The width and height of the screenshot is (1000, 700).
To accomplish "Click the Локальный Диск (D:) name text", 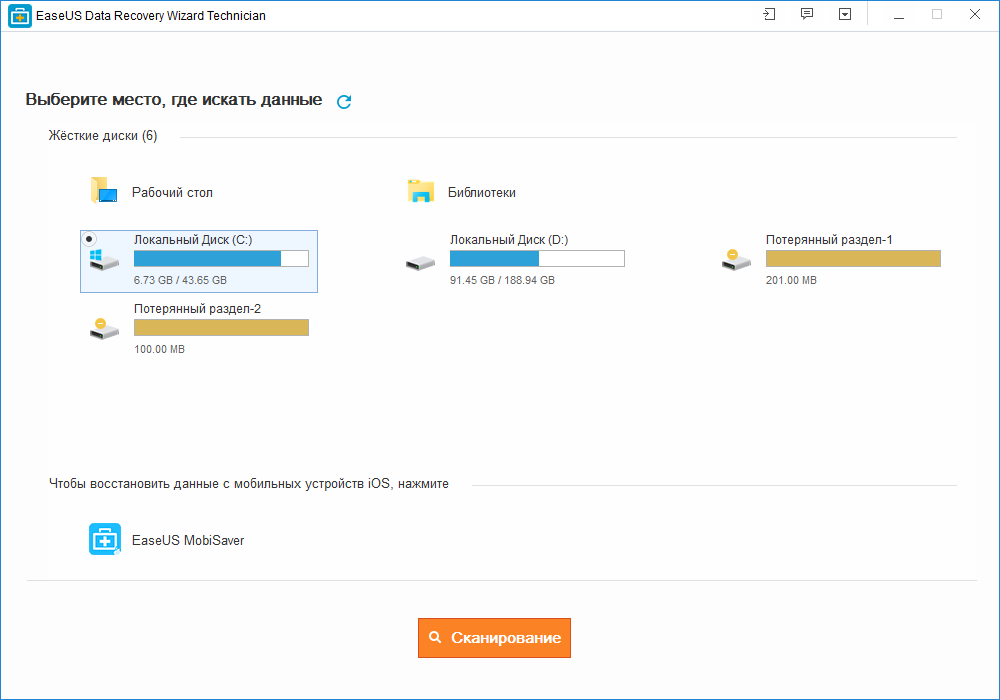I will pos(509,240).
